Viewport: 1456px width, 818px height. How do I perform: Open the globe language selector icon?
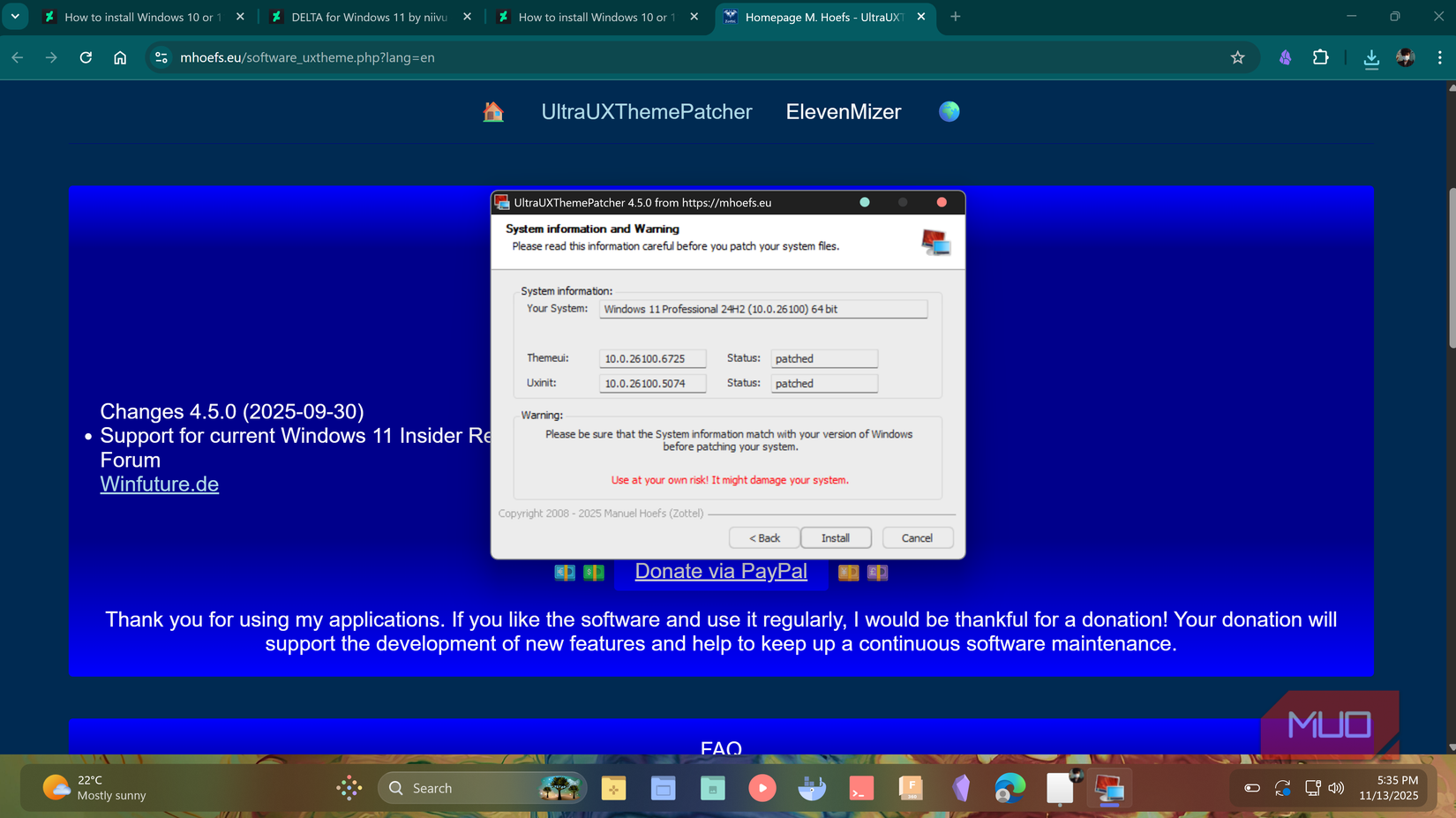(x=949, y=111)
